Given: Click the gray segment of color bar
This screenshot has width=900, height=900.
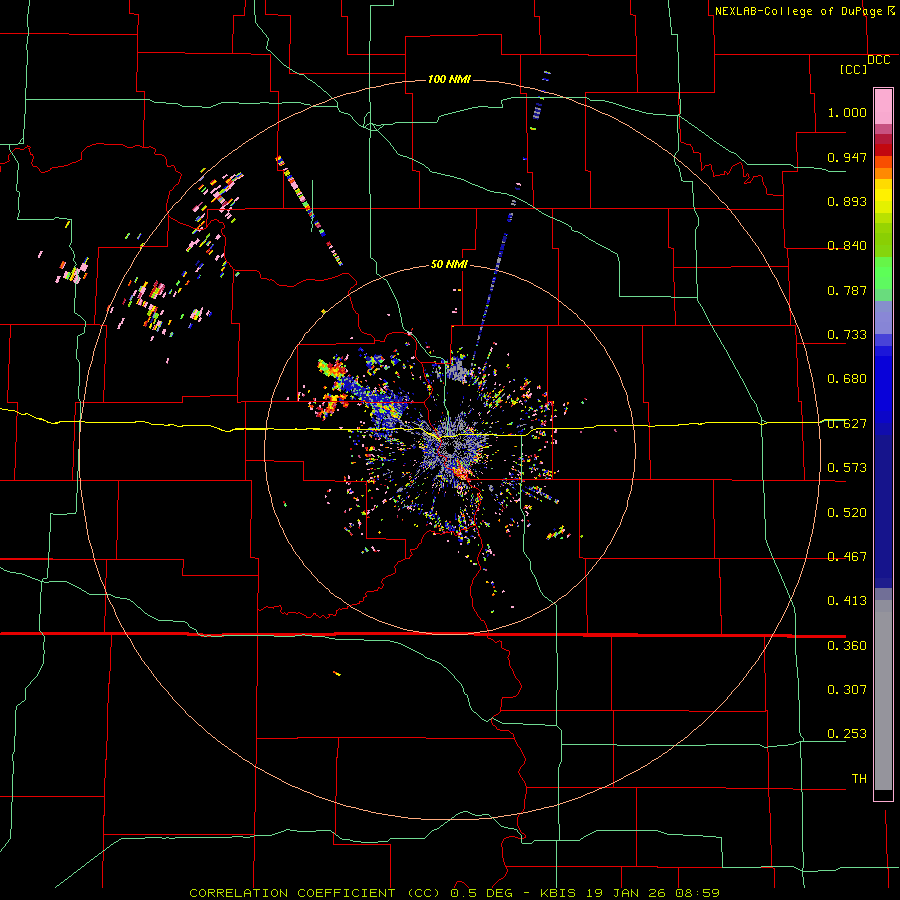Looking at the screenshot, I should click(883, 695).
